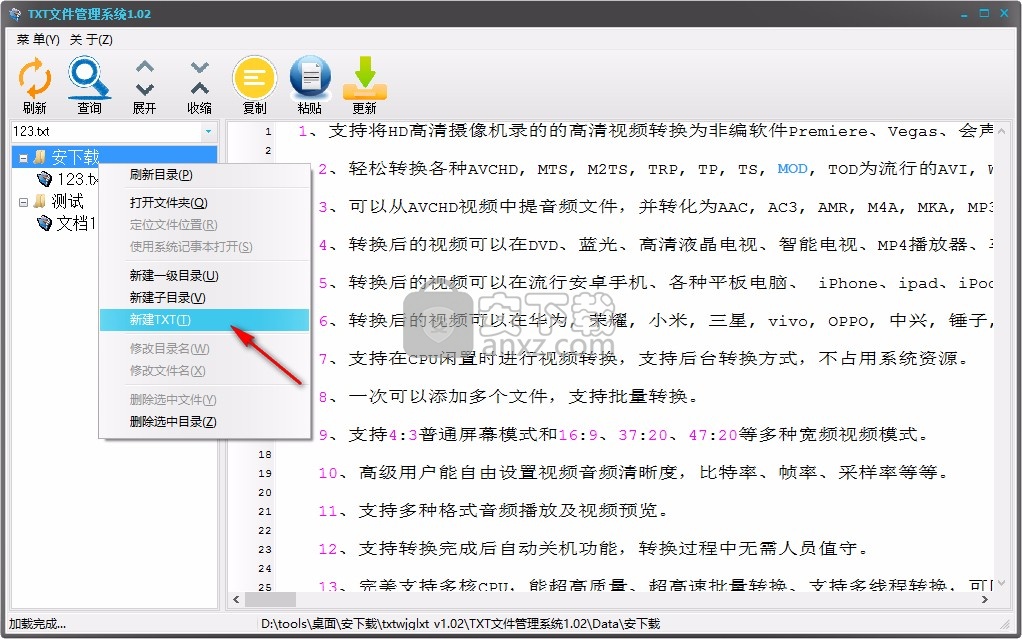Click the blue MOD keyword in line 2
The width and height of the screenshot is (1022, 639).
coord(793,169)
